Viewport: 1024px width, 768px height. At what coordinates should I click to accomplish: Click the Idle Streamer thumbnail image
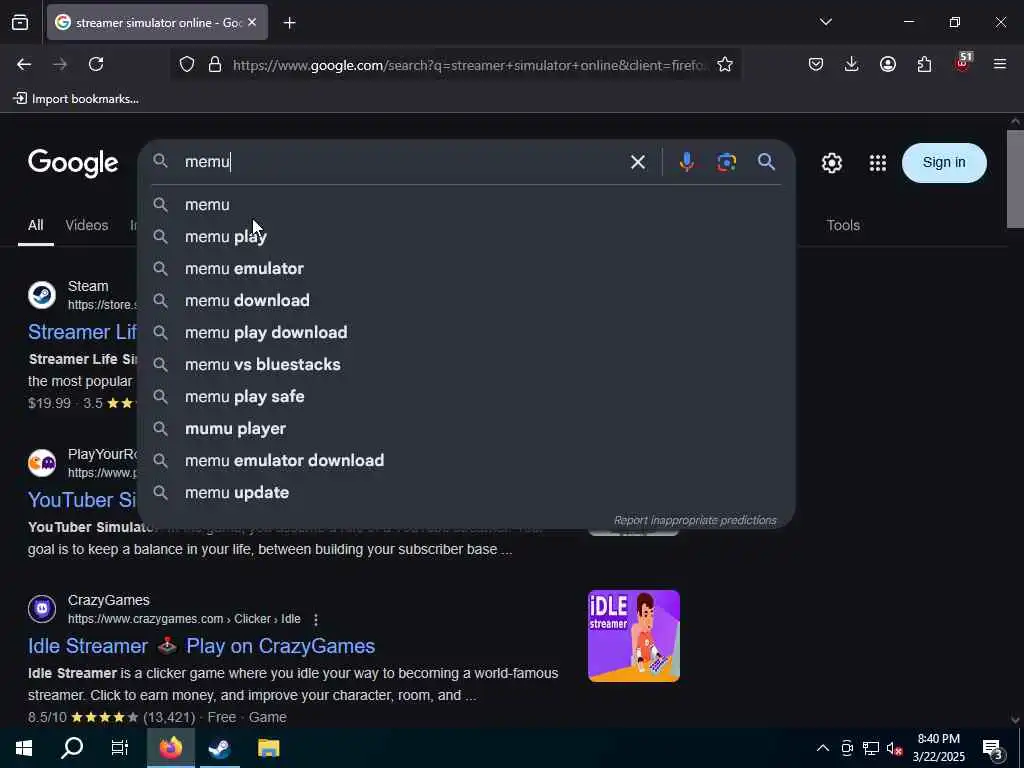click(633, 635)
